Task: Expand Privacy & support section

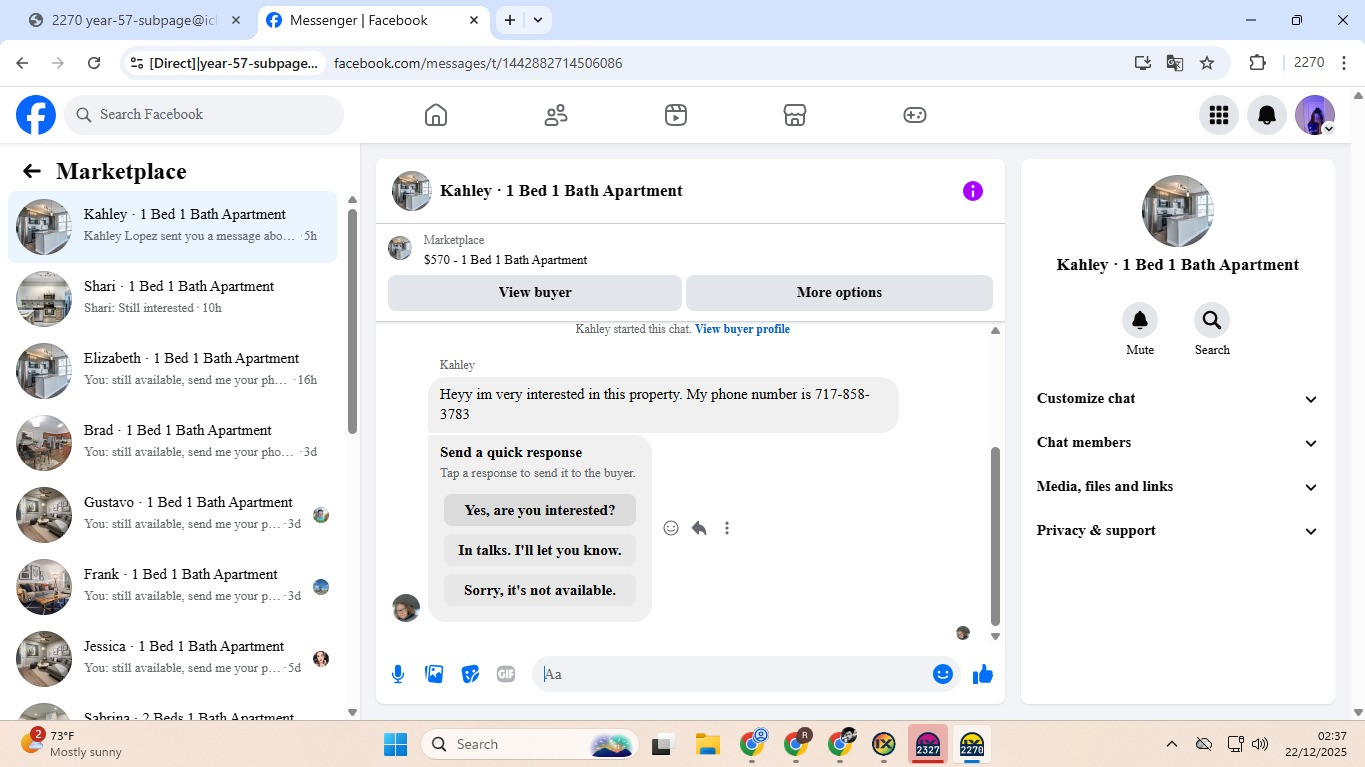Action: [x=1178, y=530]
